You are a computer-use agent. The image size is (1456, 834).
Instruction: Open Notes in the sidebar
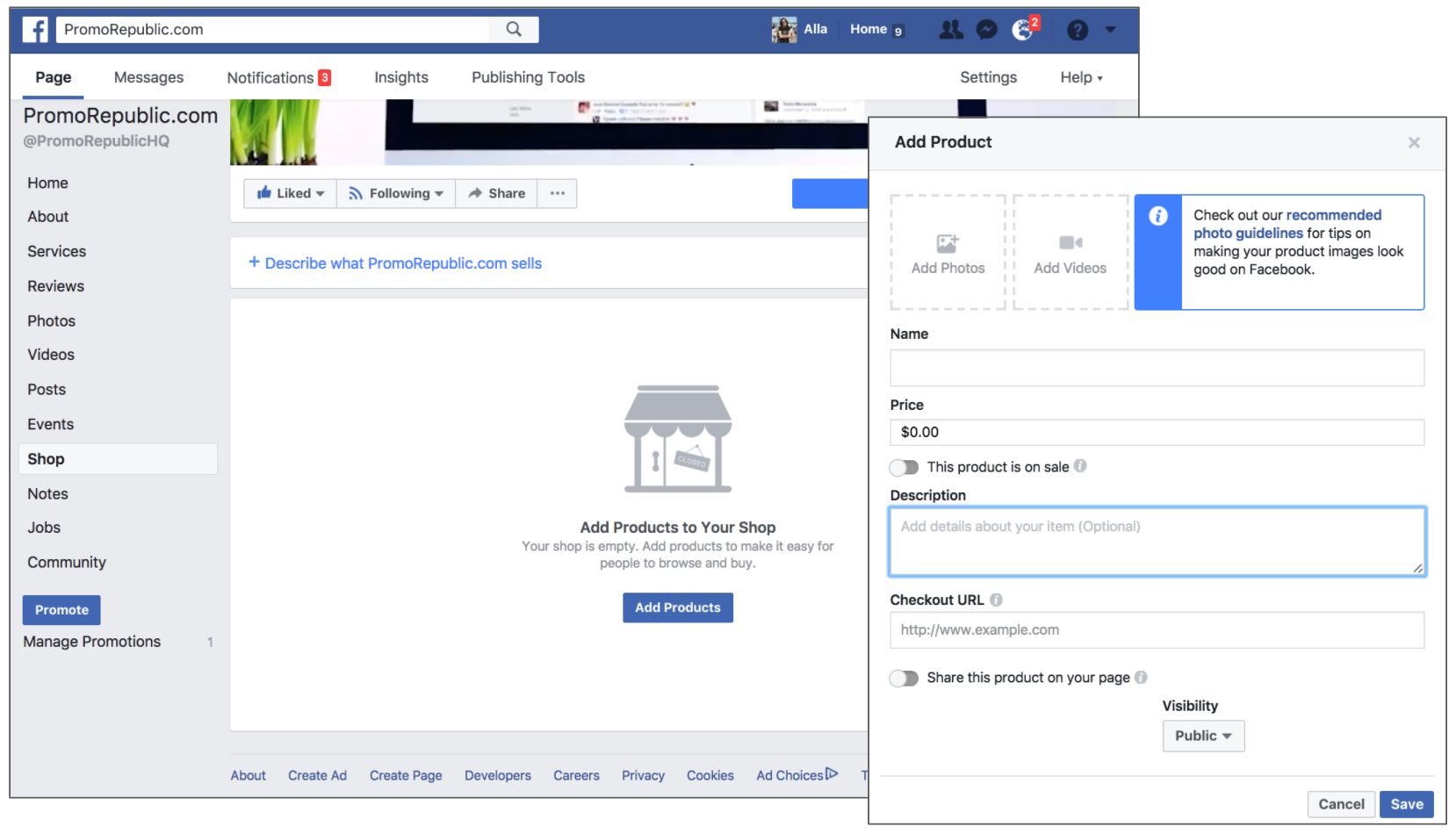(47, 493)
